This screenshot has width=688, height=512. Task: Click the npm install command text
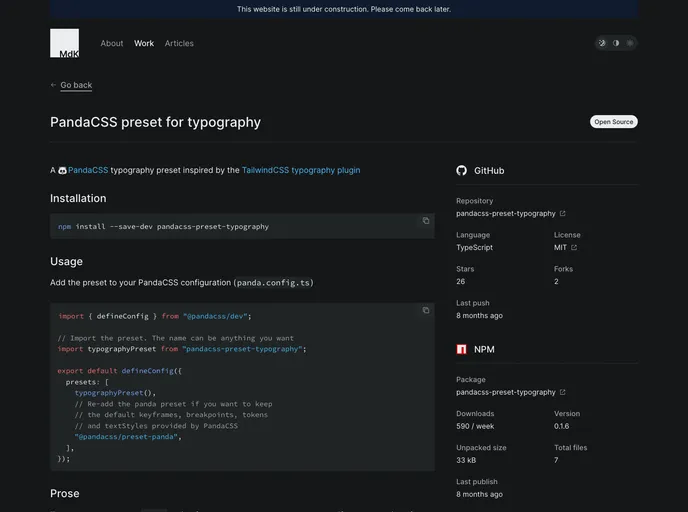163,227
